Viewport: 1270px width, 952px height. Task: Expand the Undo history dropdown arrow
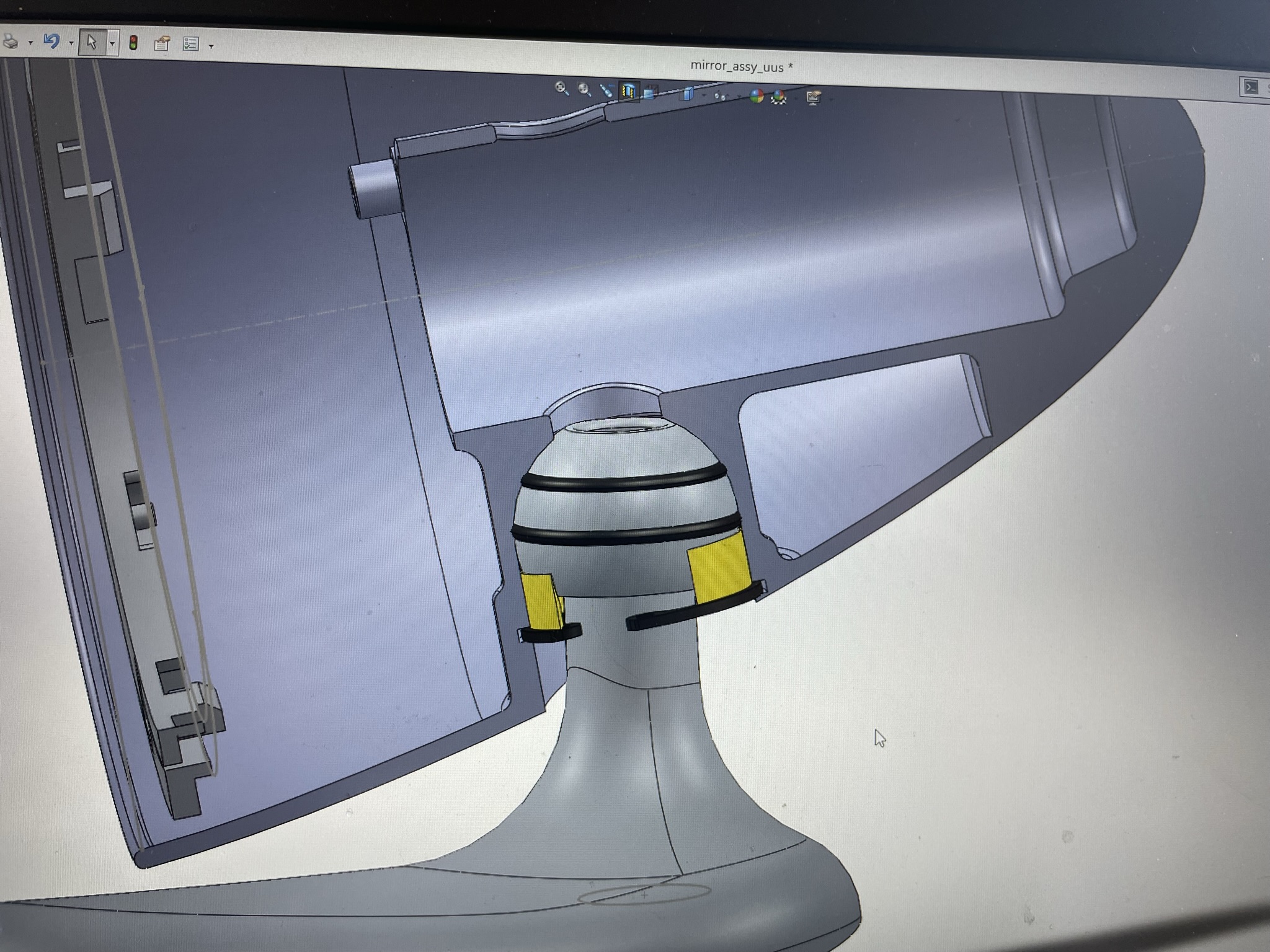point(71,43)
